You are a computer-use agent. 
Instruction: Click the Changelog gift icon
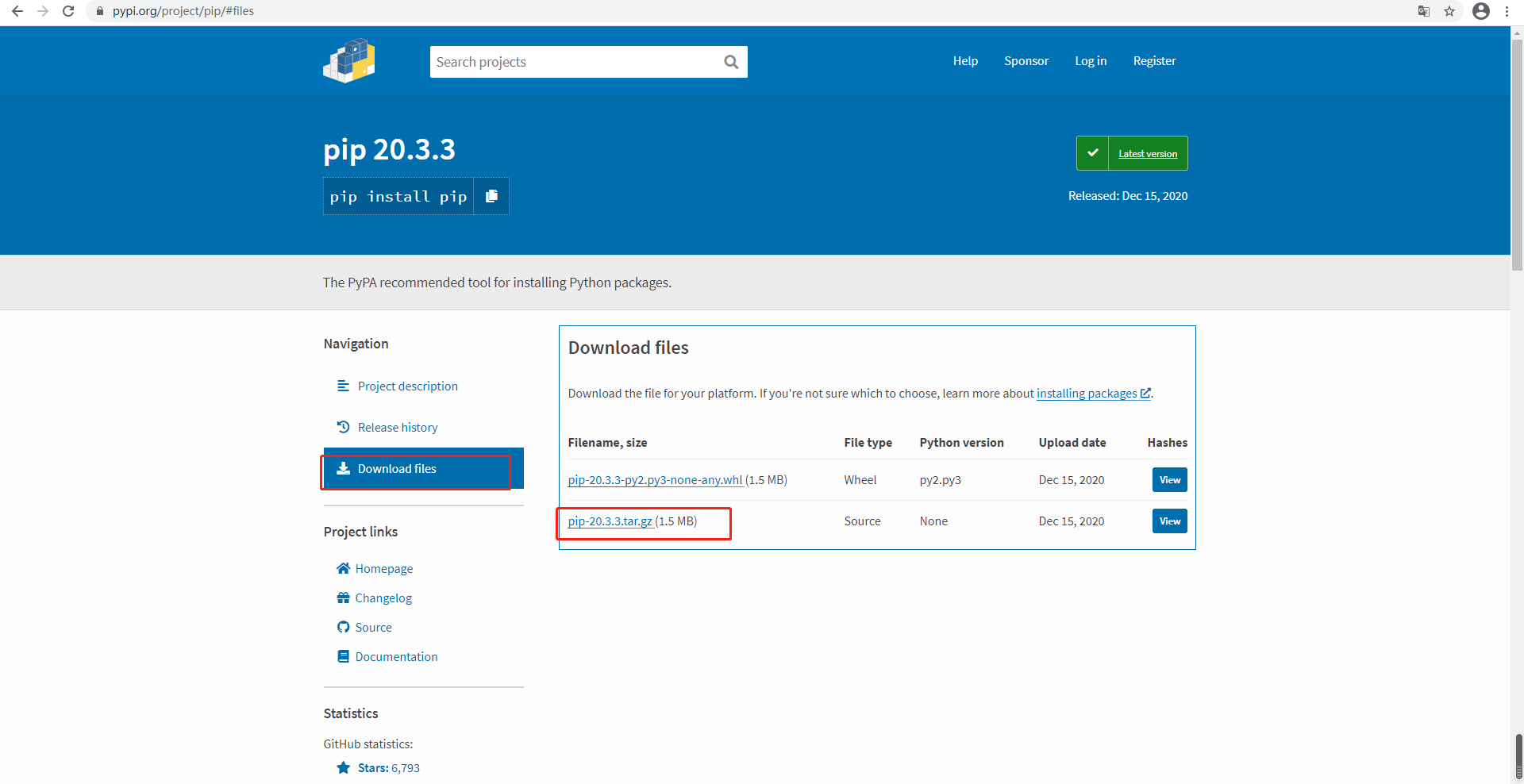[x=344, y=598]
